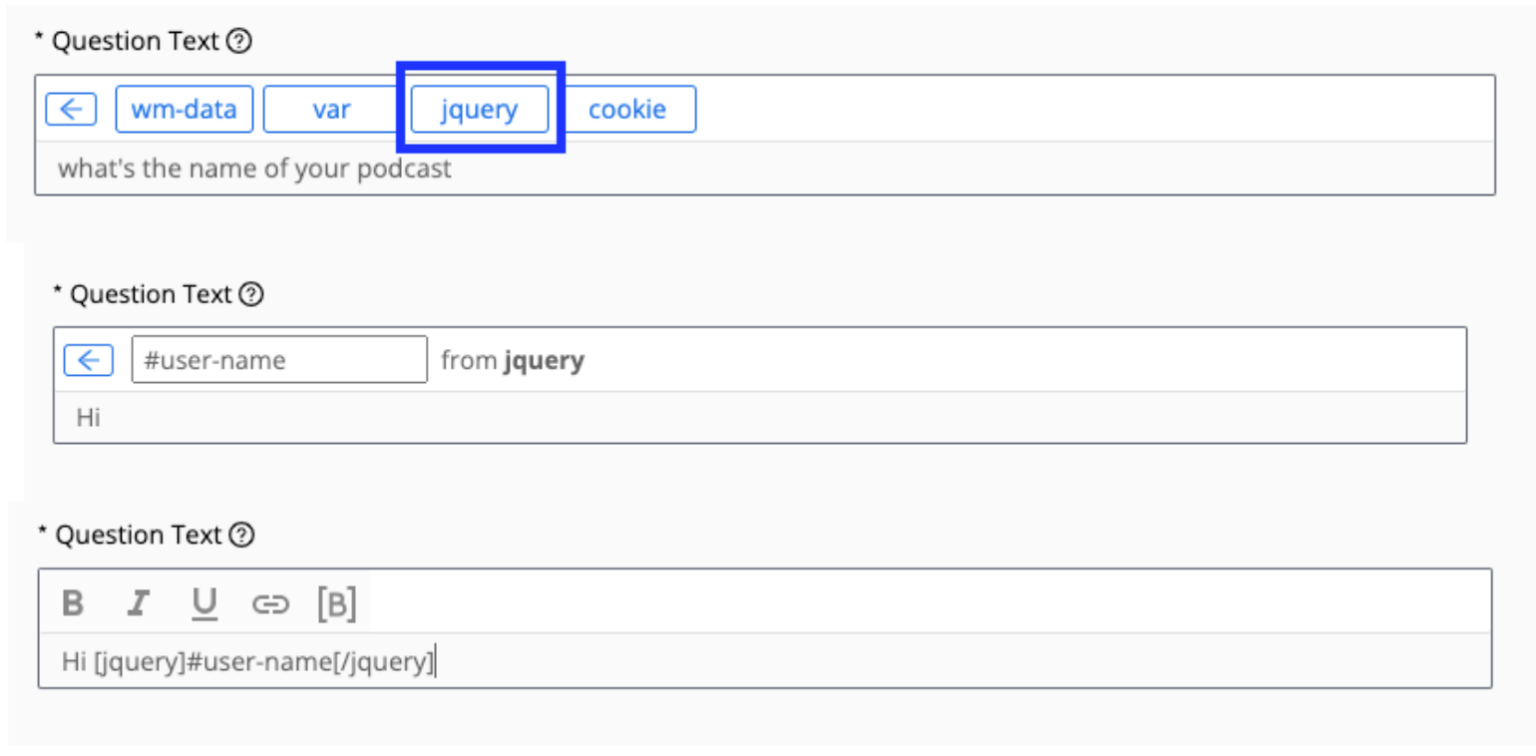Select the cookie variable source
Image resolution: width=1536 pixels, height=756 pixels.
click(x=629, y=108)
